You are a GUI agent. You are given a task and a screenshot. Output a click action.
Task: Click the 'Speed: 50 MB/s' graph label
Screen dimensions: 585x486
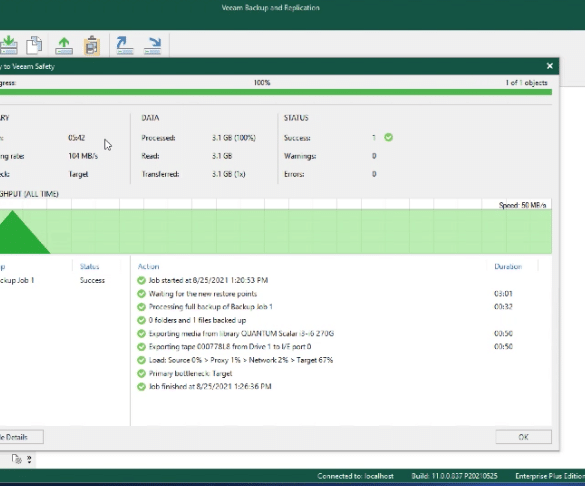tap(522, 205)
